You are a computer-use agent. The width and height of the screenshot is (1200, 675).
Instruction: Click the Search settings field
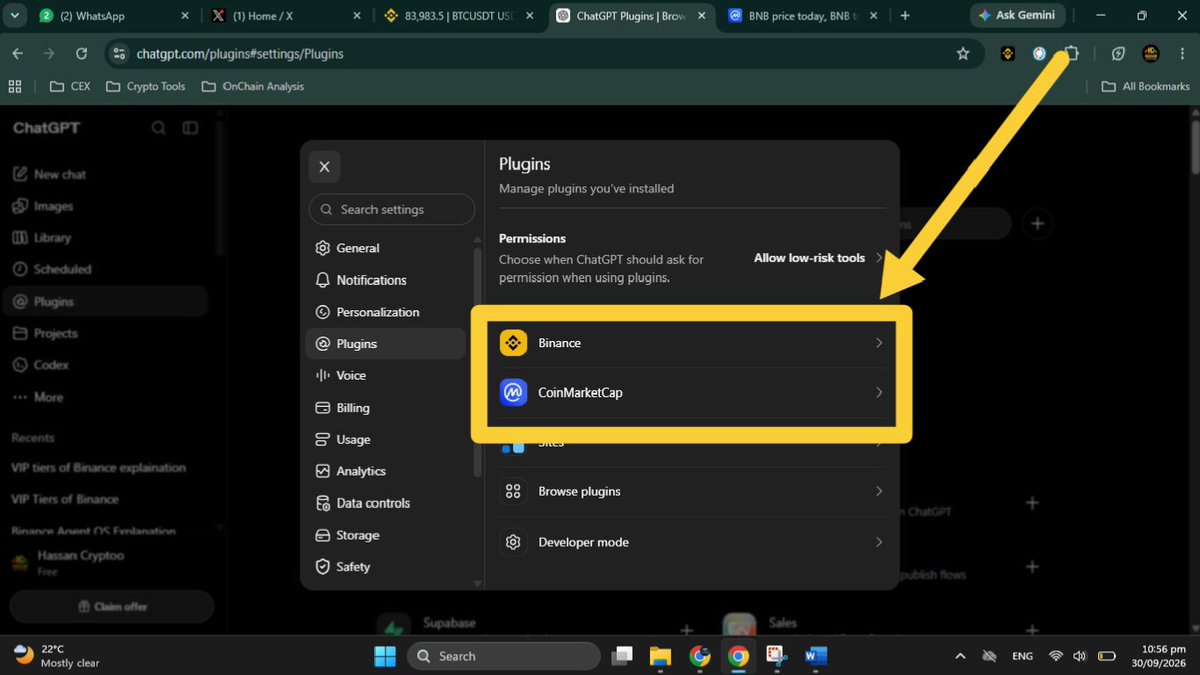pyautogui.click(x=392, y=209)
